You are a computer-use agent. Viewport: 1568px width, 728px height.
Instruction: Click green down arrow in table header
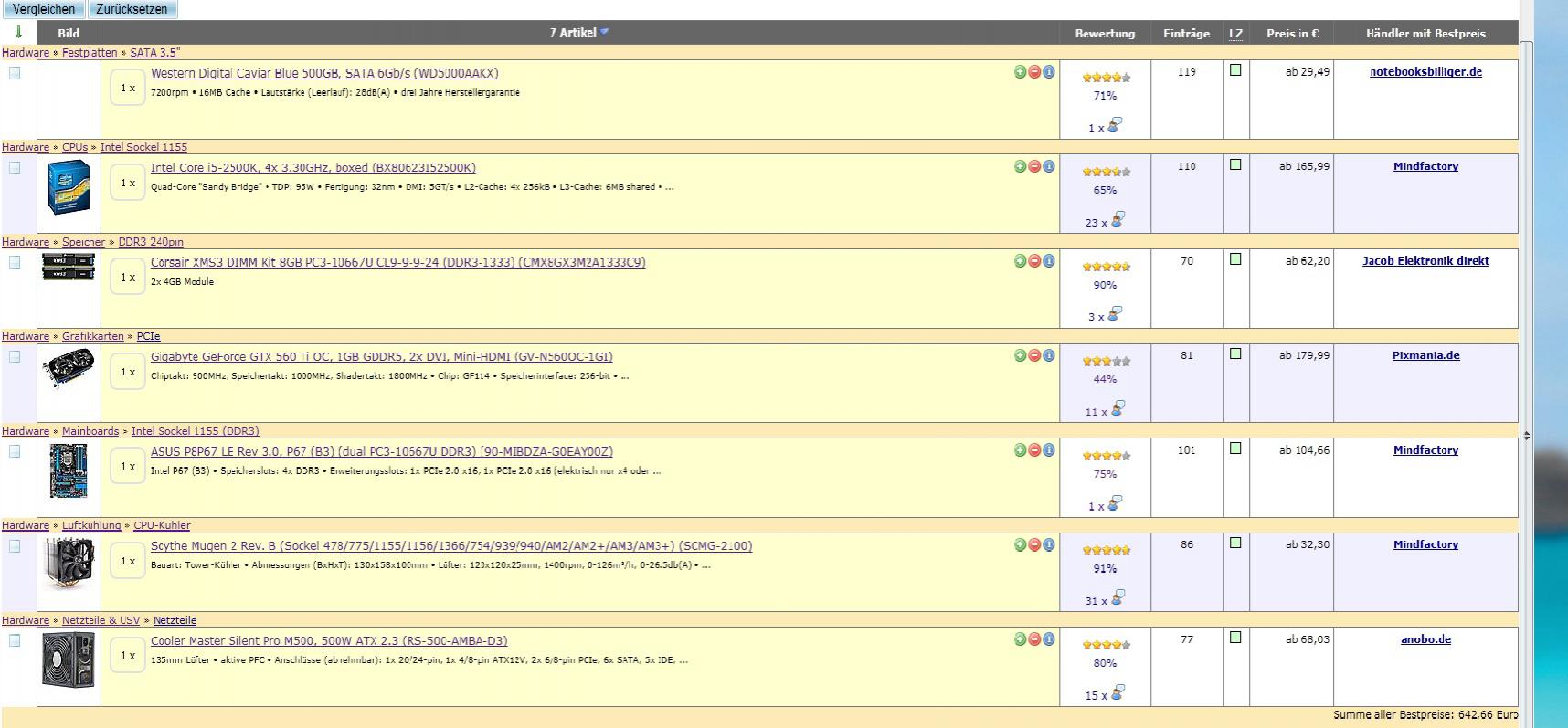tap(18, 32)
